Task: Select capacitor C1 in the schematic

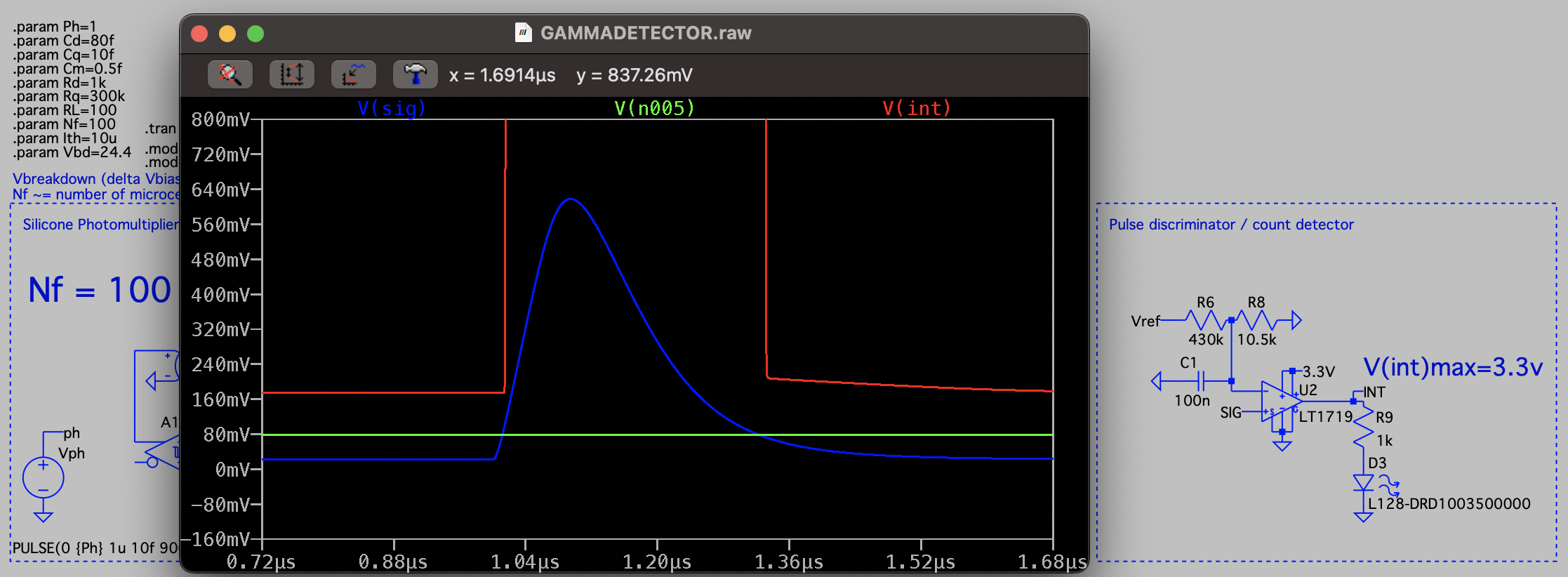Action: 1201,381
